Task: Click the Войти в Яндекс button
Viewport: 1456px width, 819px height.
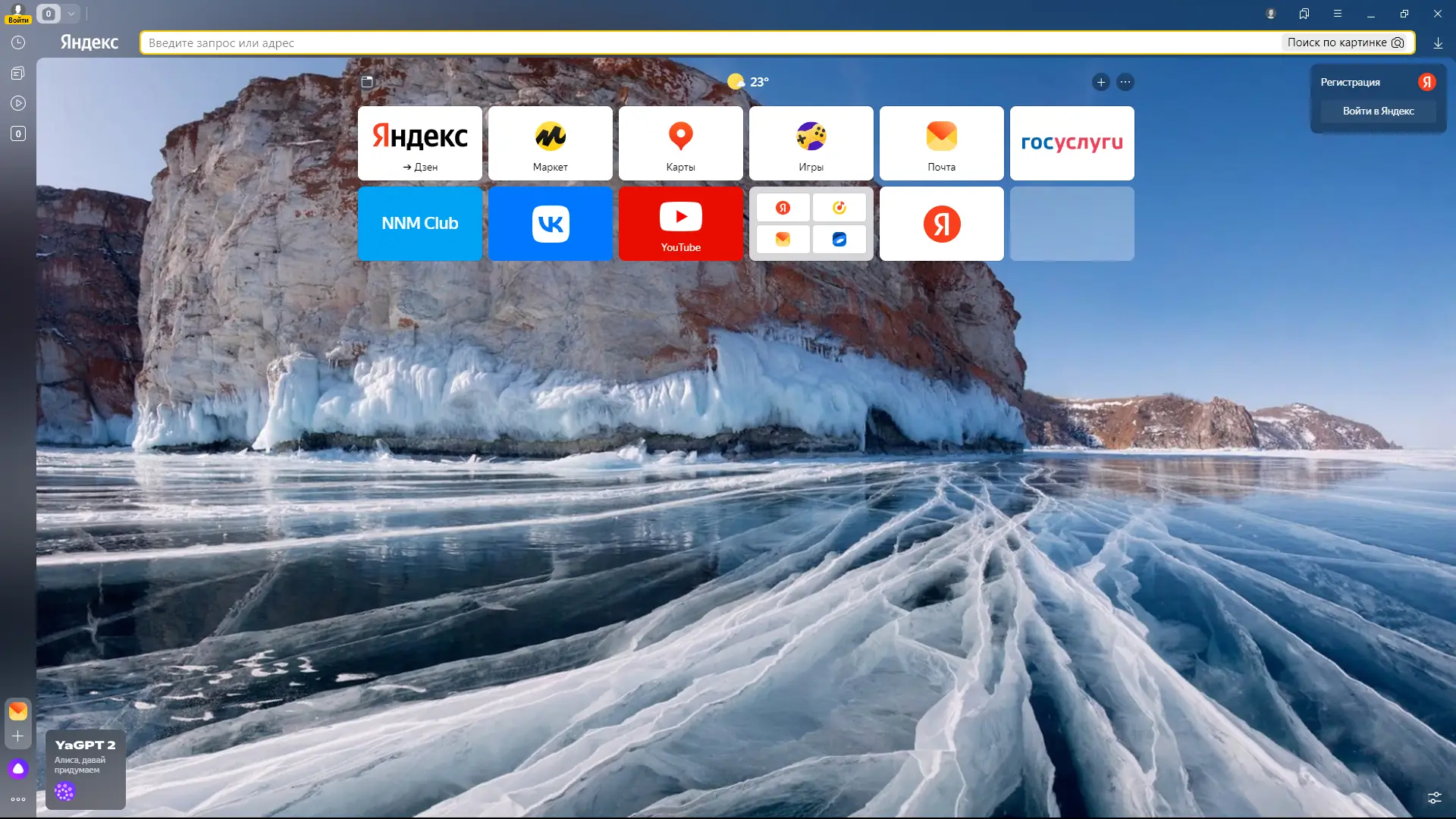Action: 1378,111
